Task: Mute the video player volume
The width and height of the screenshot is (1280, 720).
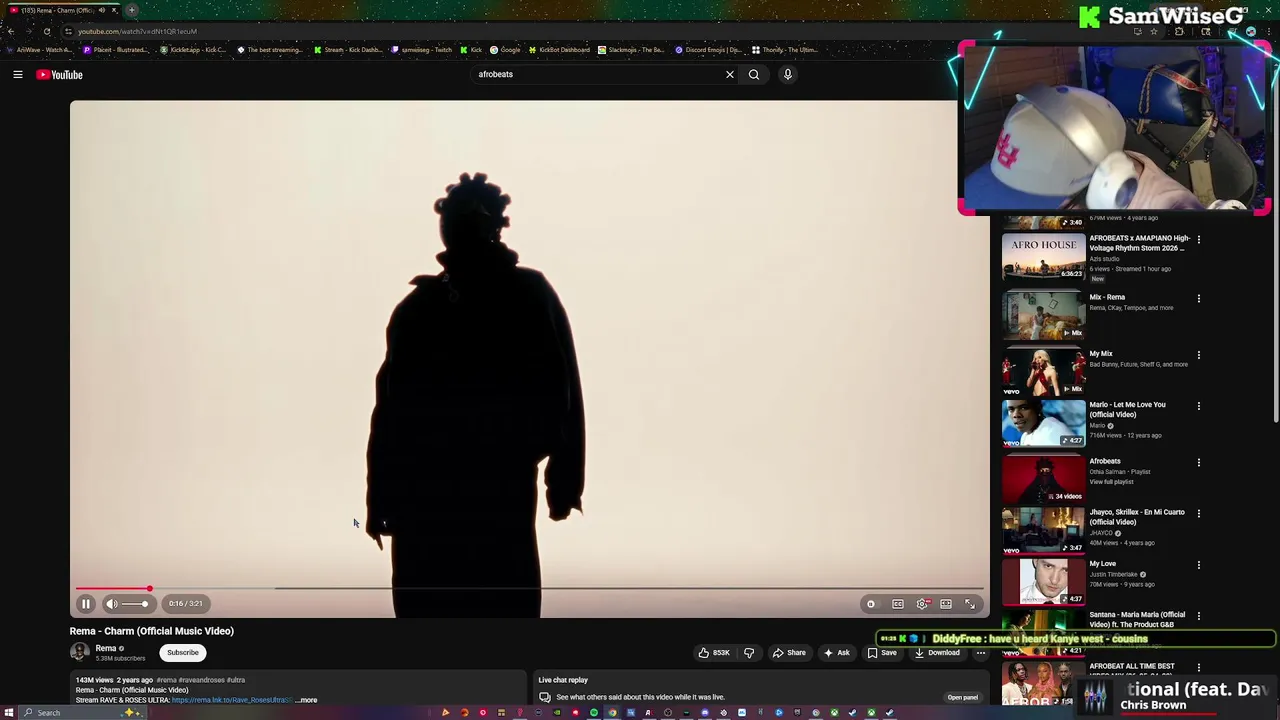Action: point(112,604)
